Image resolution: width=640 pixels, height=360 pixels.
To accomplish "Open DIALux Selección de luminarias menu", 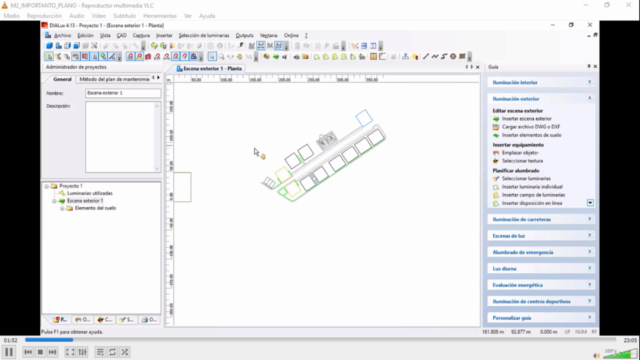I will [x=204, y=36].
